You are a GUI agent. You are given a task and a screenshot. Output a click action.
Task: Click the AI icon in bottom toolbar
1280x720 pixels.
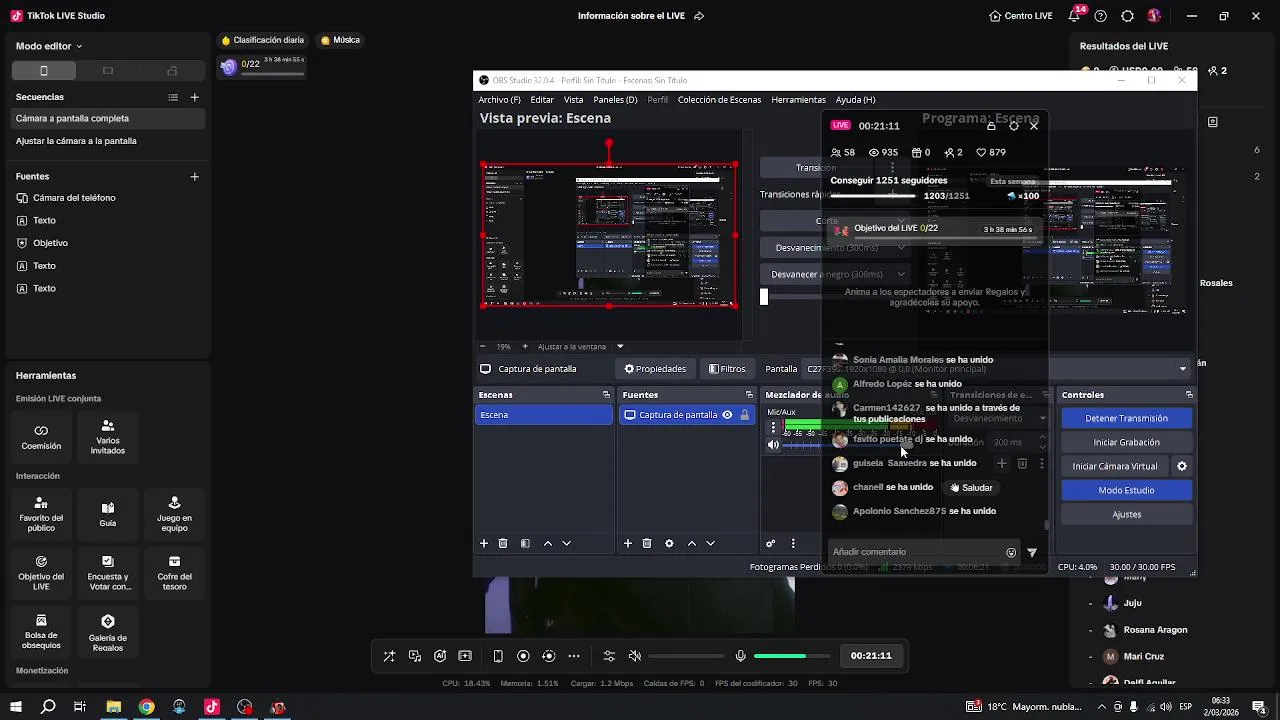click(440, 656)
